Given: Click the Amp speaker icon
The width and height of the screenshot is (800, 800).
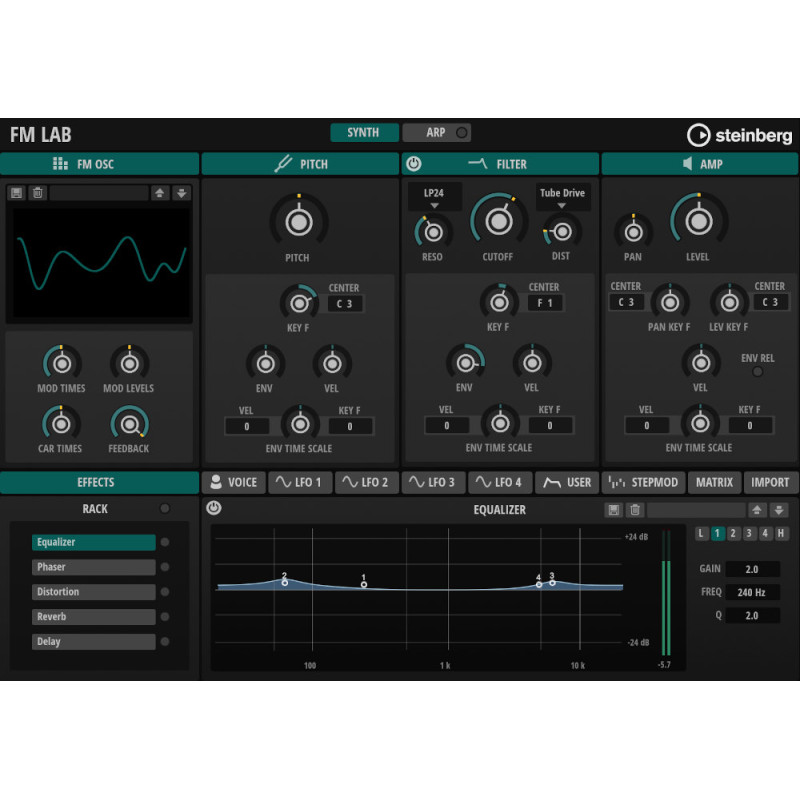Looking at the screenshot, I should pyautogui.click(x=688, y=164).
